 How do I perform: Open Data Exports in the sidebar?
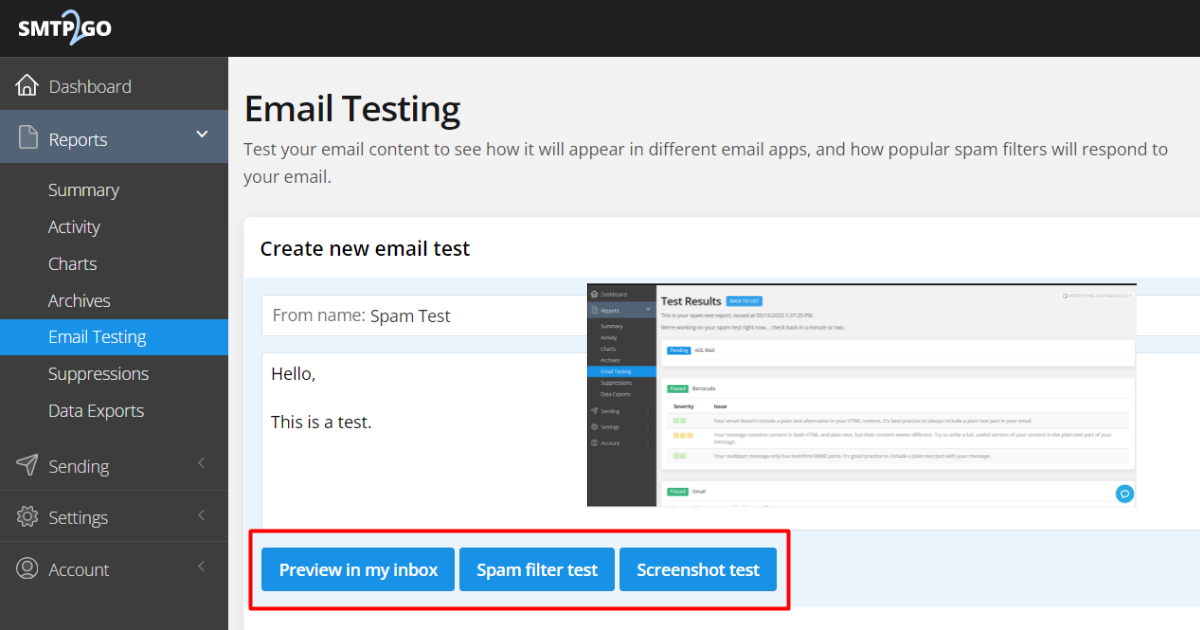click(x=96, y=411)
